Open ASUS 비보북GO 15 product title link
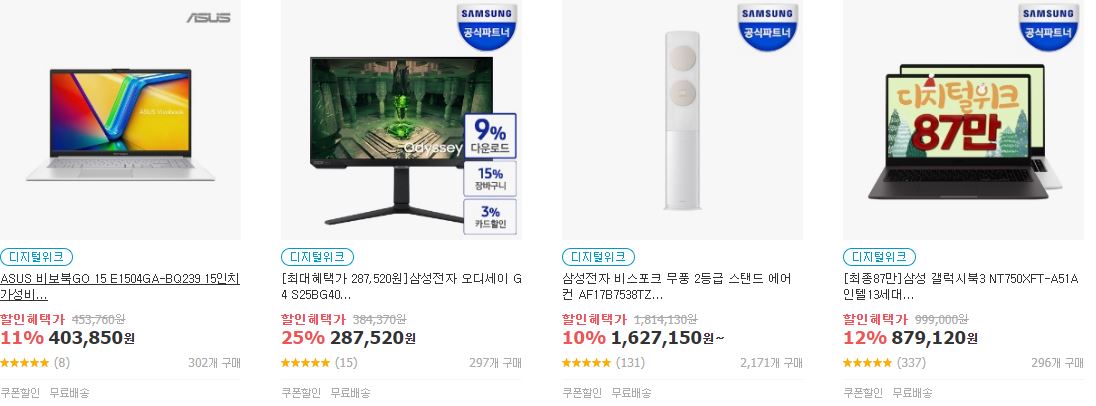Viewport: 1096px width, 406px height. [120, 287]
